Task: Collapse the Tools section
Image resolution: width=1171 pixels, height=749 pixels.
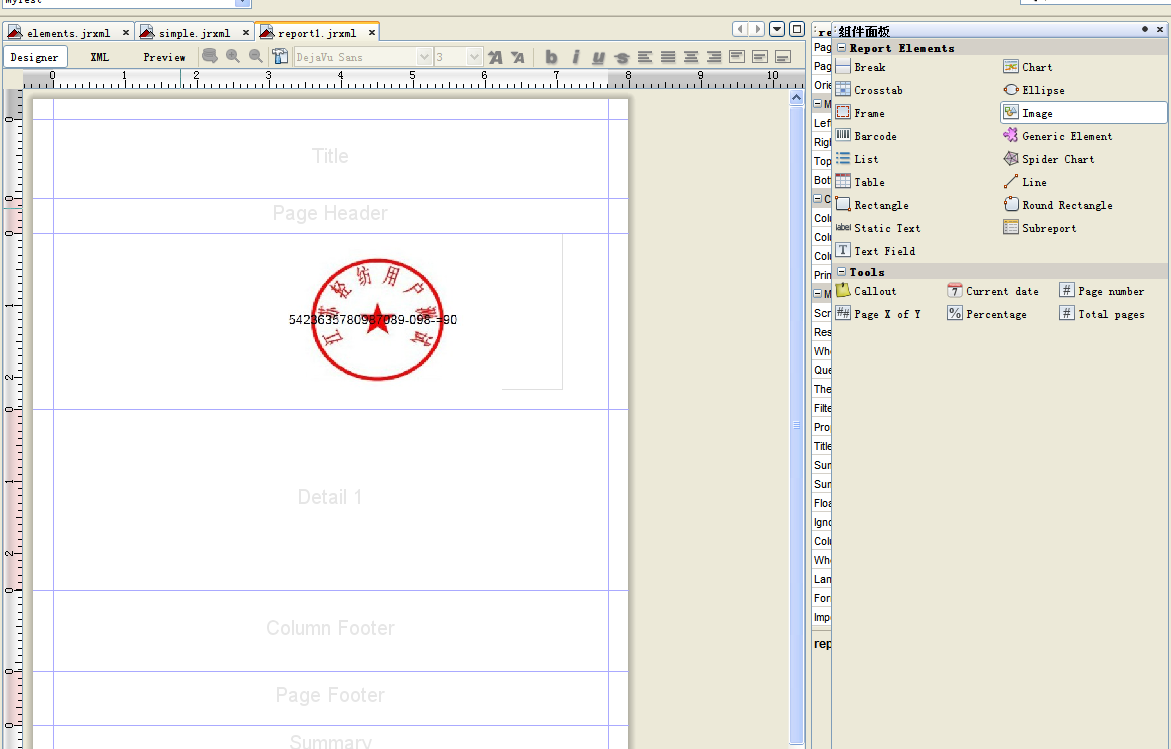Action: [x=843, y=271]
